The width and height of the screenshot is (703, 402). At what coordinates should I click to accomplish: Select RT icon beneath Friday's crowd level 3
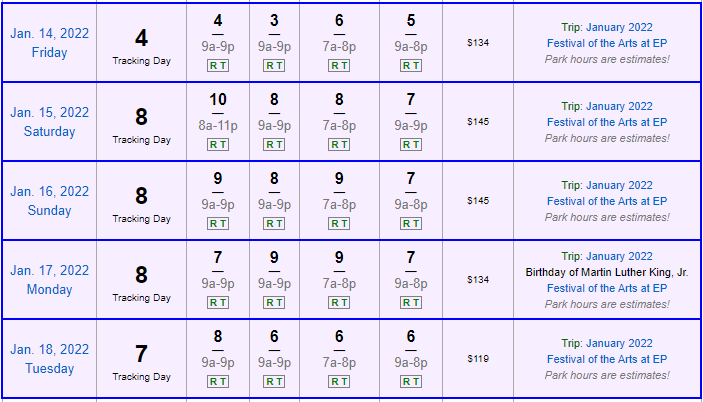click(x=274, y=65)
